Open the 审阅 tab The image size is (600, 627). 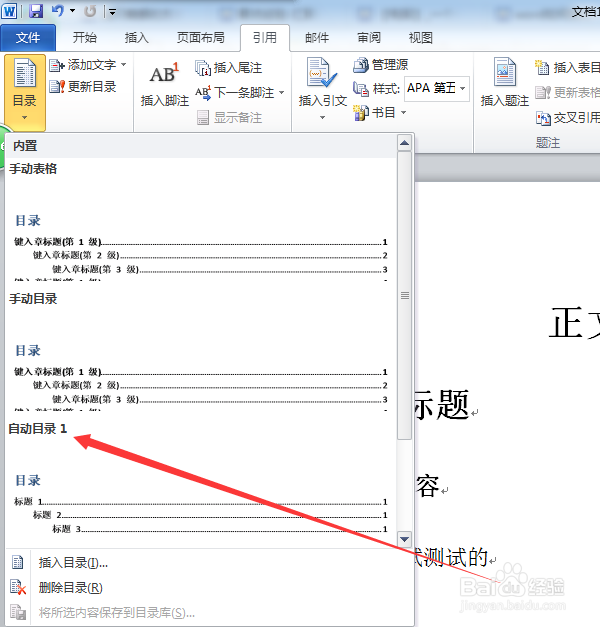coord(369,38)
